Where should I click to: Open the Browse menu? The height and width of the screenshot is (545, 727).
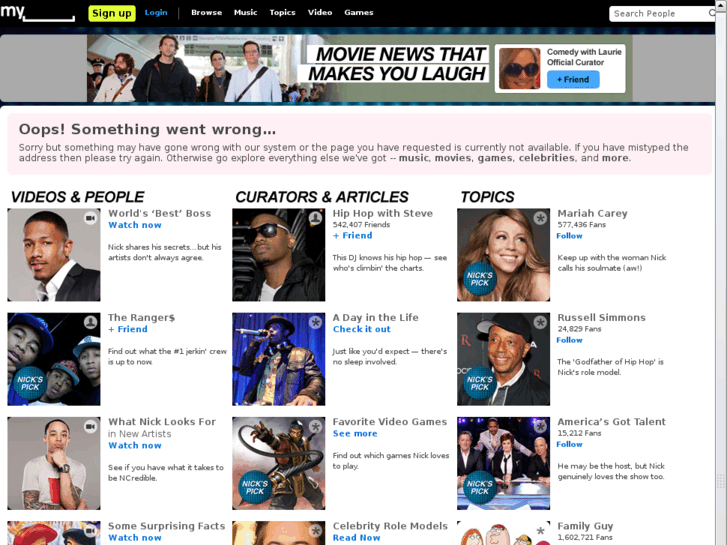[206, 13]
